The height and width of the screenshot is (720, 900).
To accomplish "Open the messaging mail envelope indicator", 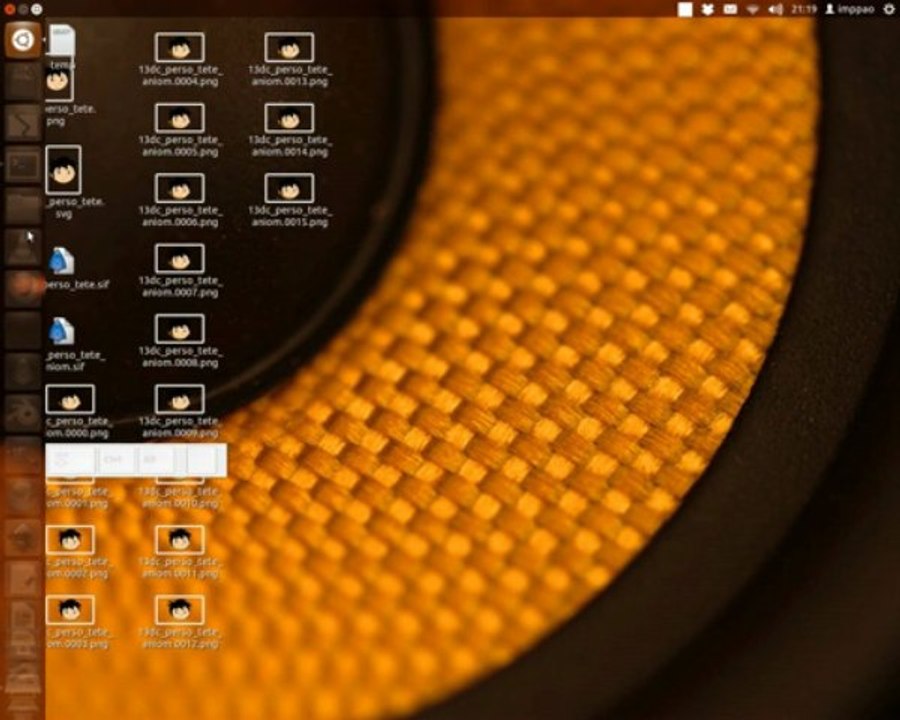I will (729, 9).
